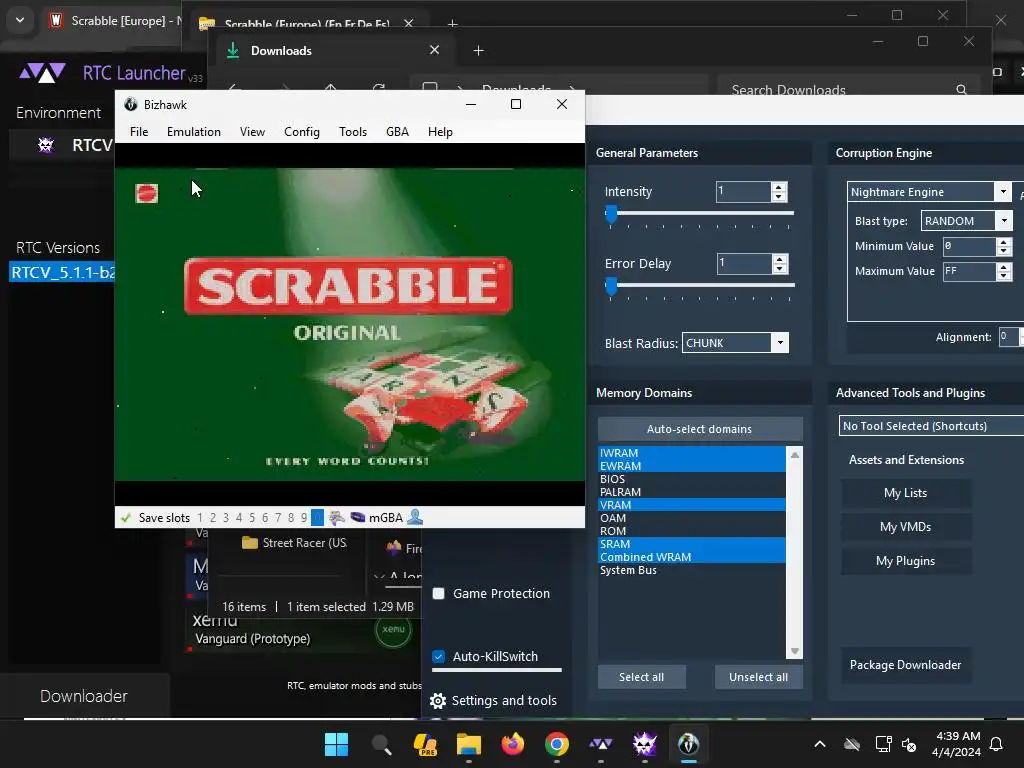Click Intensity value stepper arrows
This screenshot has width=1024, height=768.
coord(778,191)
